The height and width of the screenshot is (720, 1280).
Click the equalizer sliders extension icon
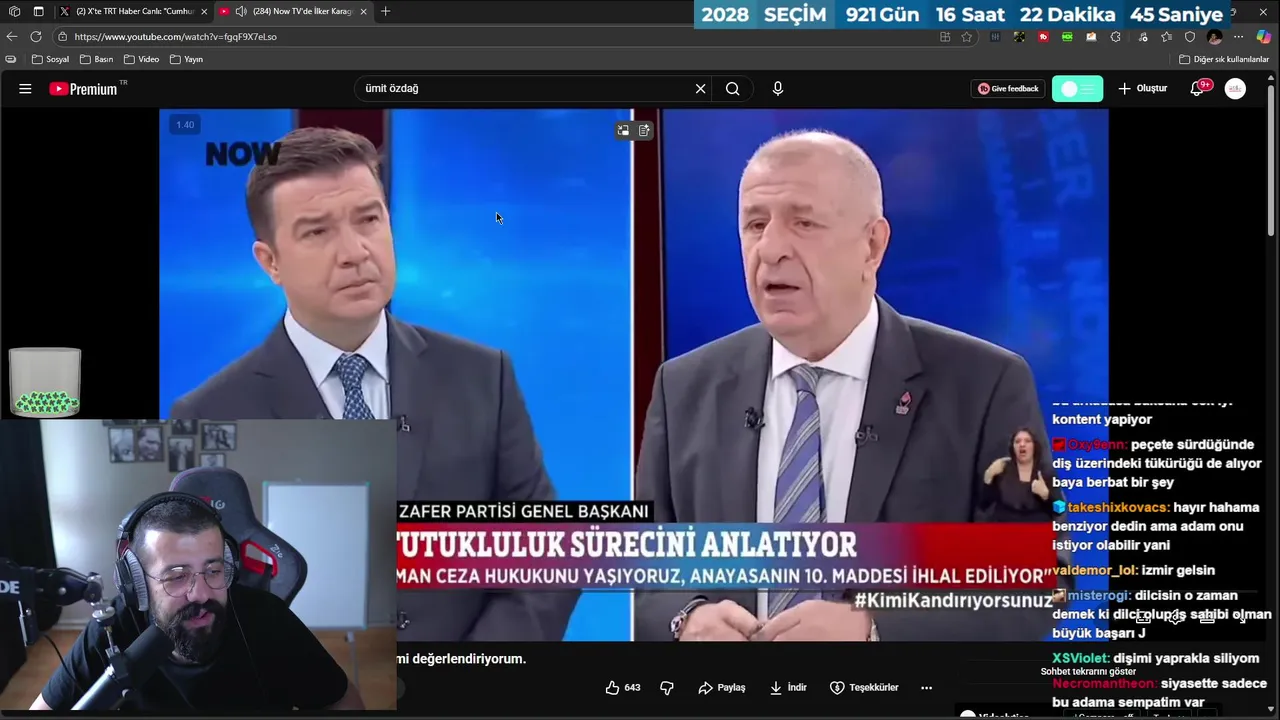click(x=995, y=37)
